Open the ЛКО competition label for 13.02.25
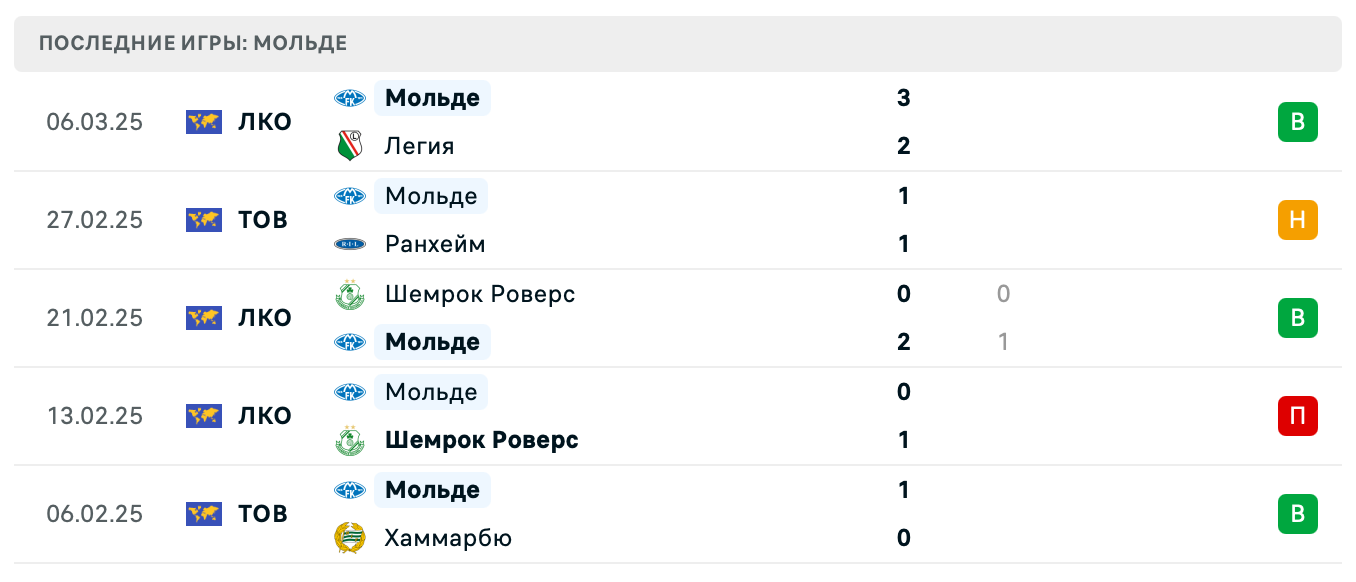Screen dimensions: 1356x582 tap(266, 416)
